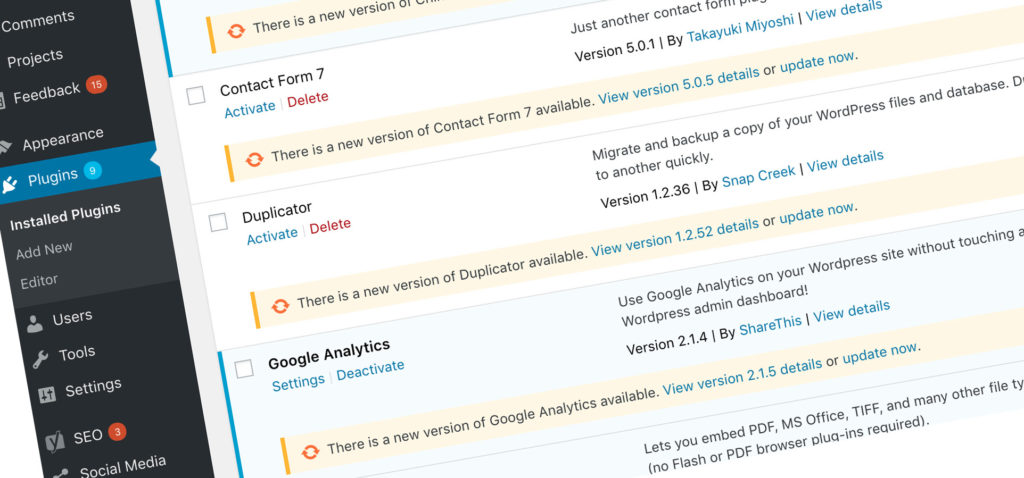Open the Feedback menu item
This screenshot has height=478, width=1024.
point(46,94)
